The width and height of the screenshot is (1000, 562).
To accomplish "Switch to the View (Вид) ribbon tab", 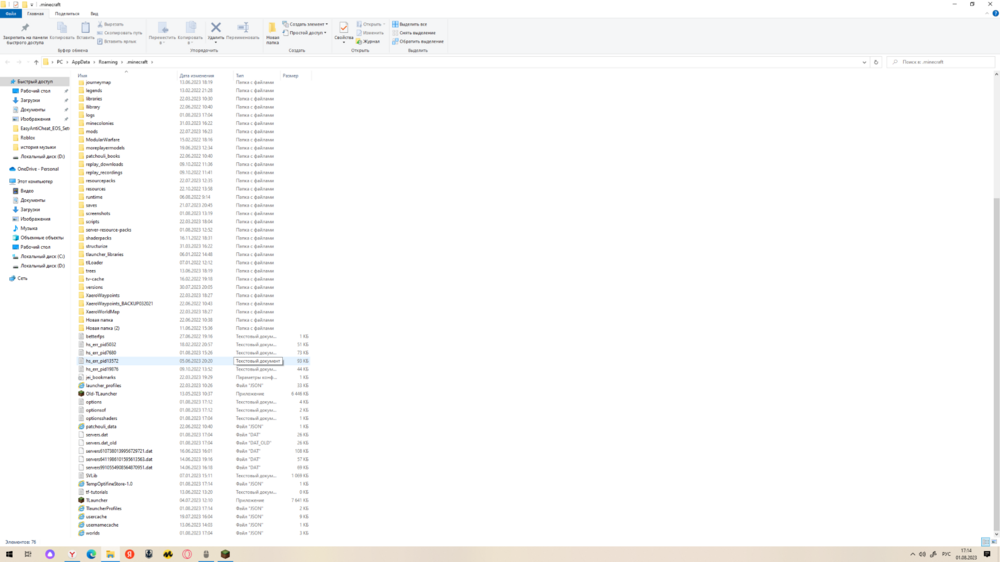I will 94,13.
